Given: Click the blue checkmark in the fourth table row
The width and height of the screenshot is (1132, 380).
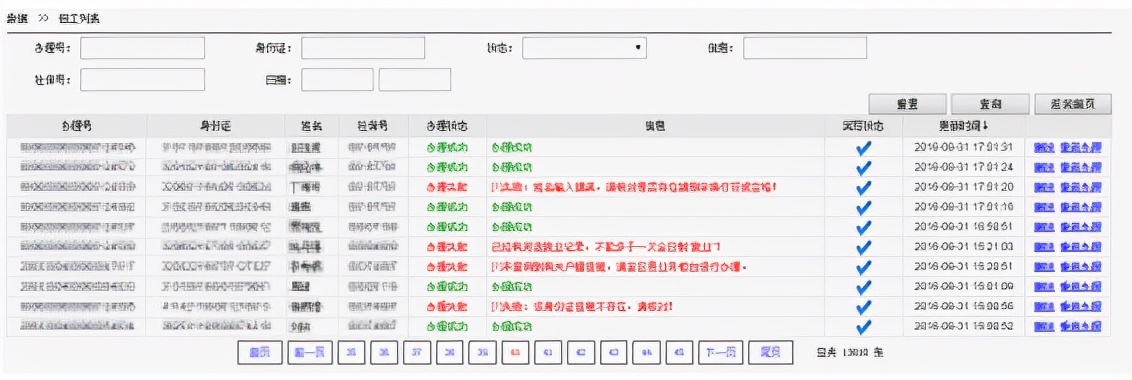Looking at the screenshot, I should pyautogui.click(x=863, y=207).
